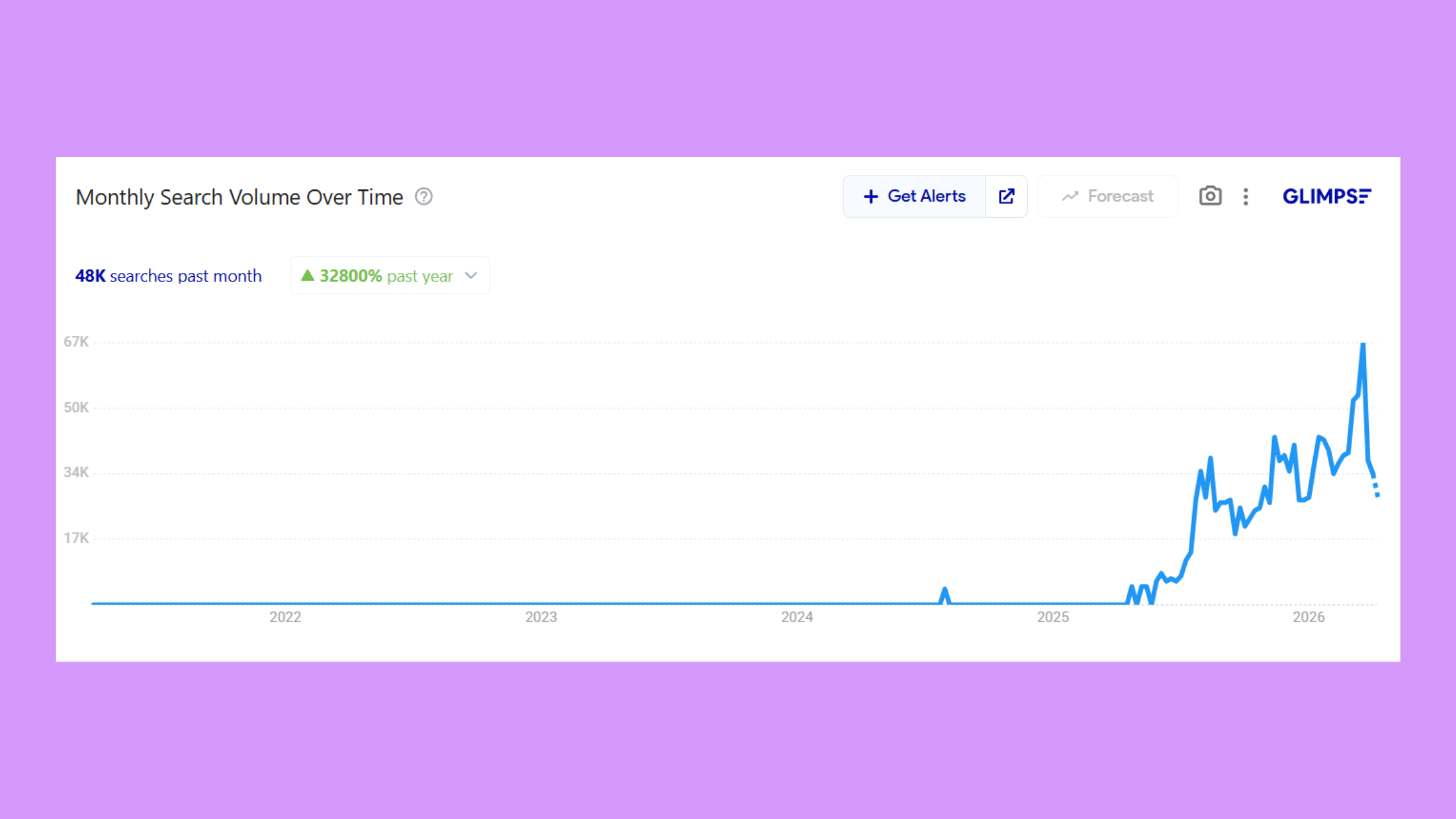Click the help question mark icon

click(424, 196)
